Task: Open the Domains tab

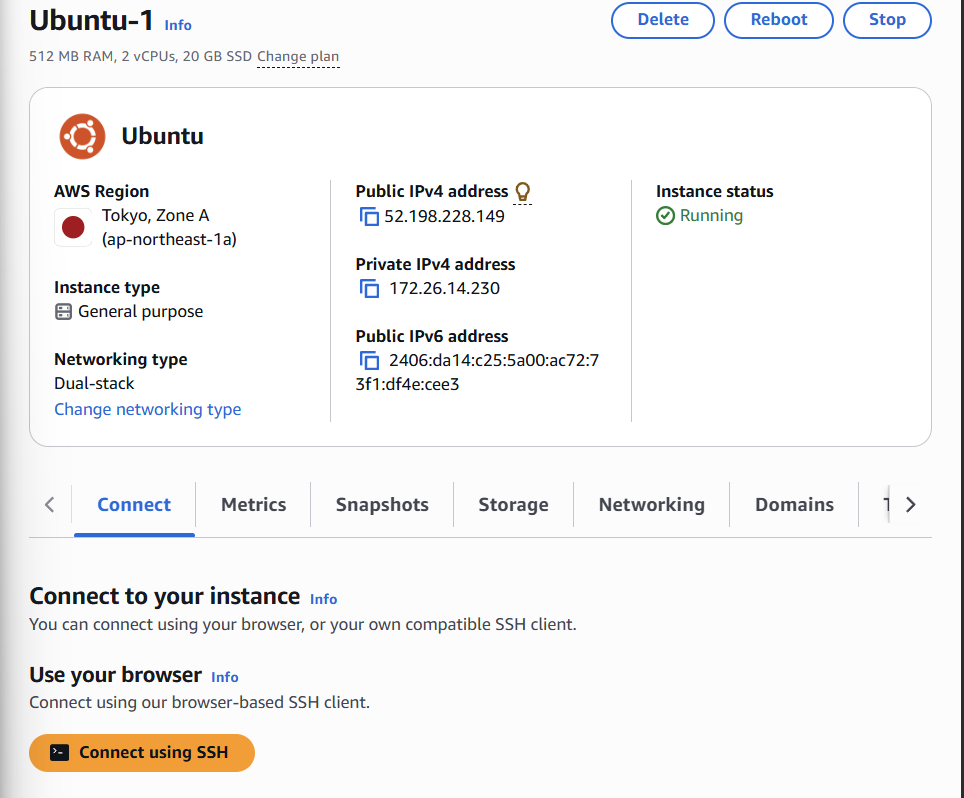Action: (x=794, y=505)
